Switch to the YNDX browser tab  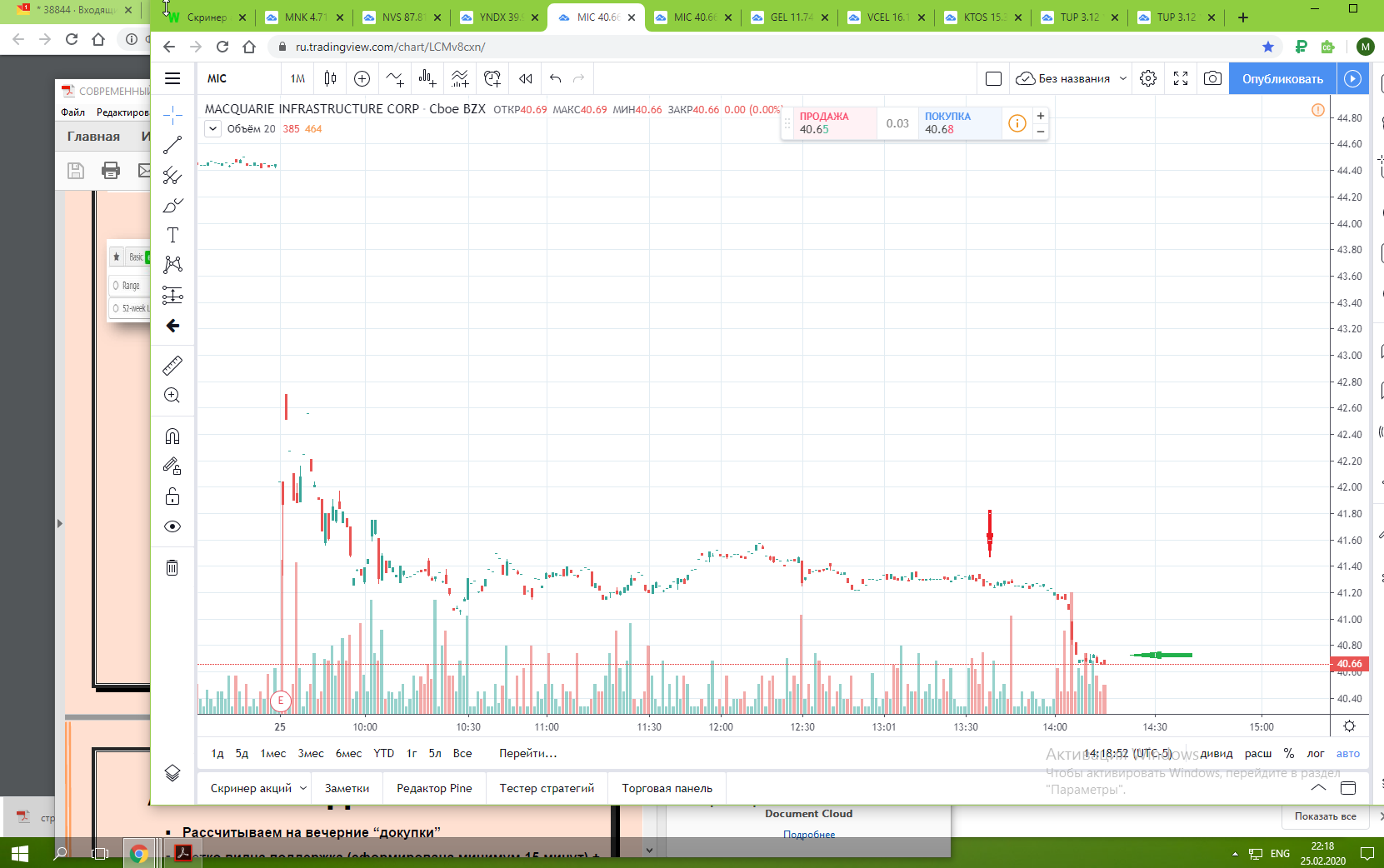(x=499, y=17)
